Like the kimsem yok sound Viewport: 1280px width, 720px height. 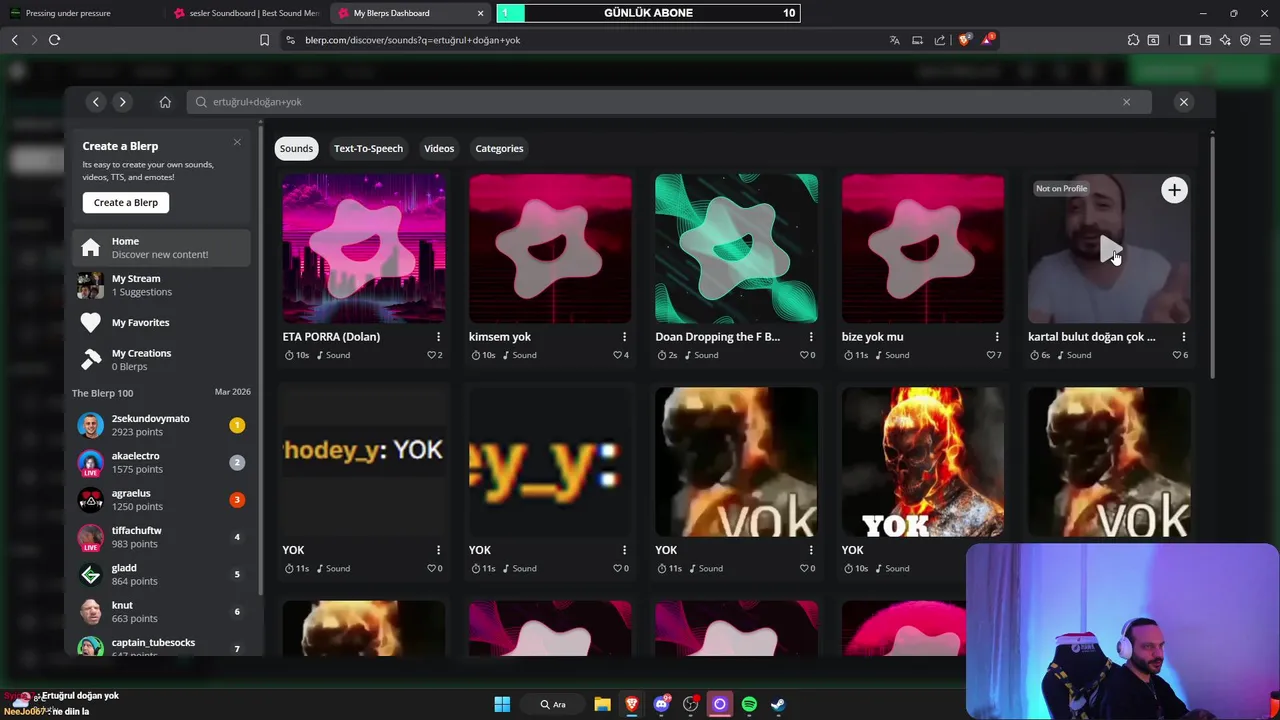(621, 355)
